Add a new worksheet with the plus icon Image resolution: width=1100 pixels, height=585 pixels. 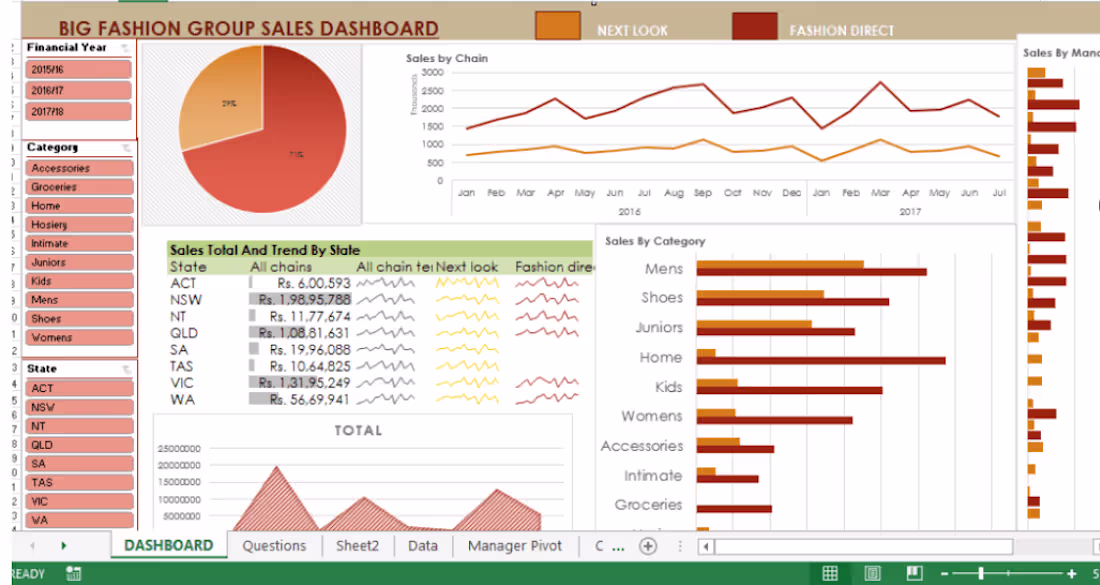[x=648, y=546]
